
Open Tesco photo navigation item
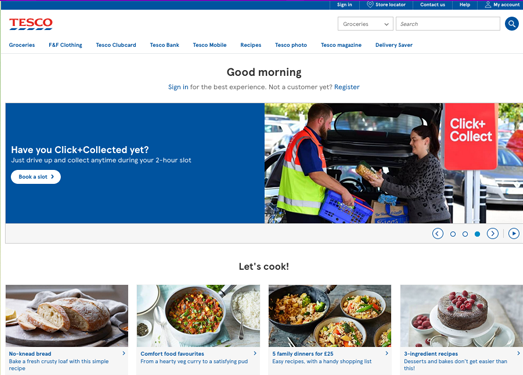point(291,45)
